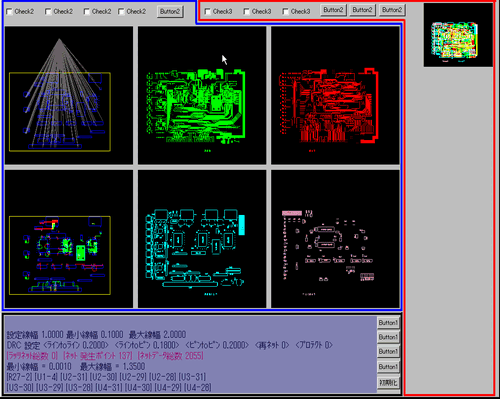Click the 初期化 initialize button

[x=388, y=382]
